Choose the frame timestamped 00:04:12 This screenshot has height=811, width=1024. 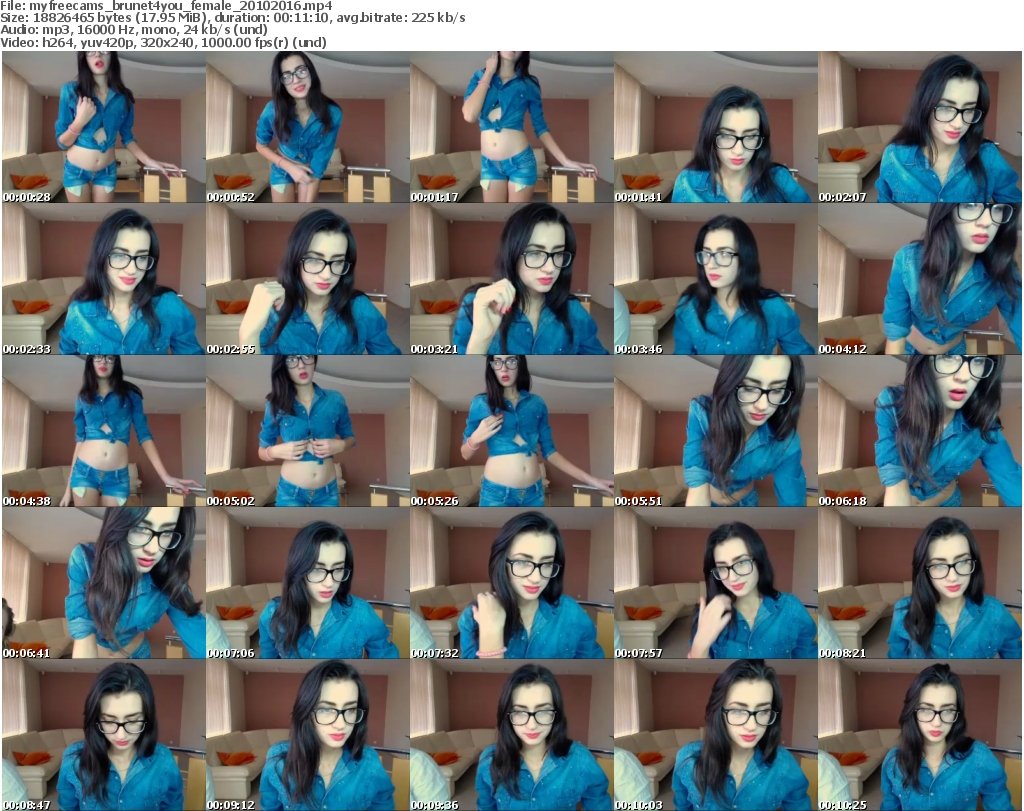(920, 279)
